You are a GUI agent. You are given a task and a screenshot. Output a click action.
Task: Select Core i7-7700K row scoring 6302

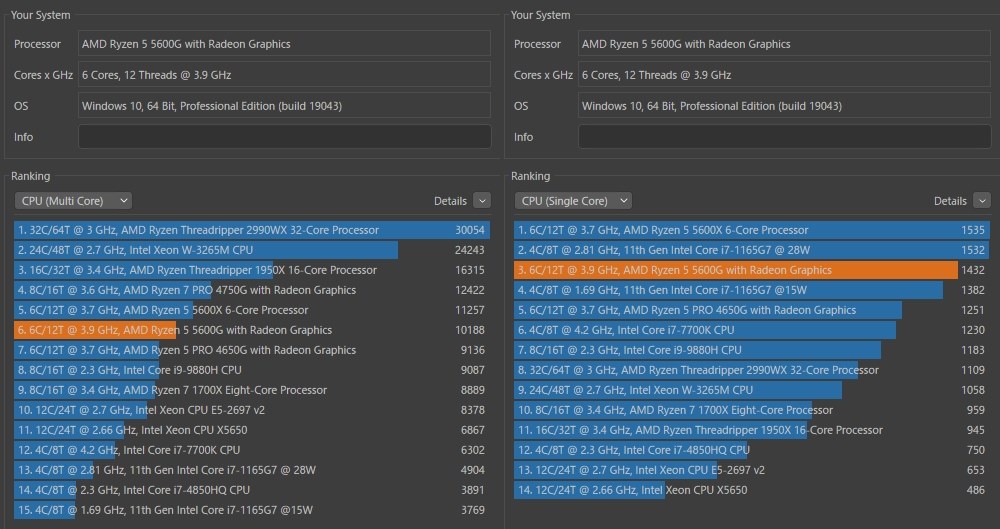point(252,450)
